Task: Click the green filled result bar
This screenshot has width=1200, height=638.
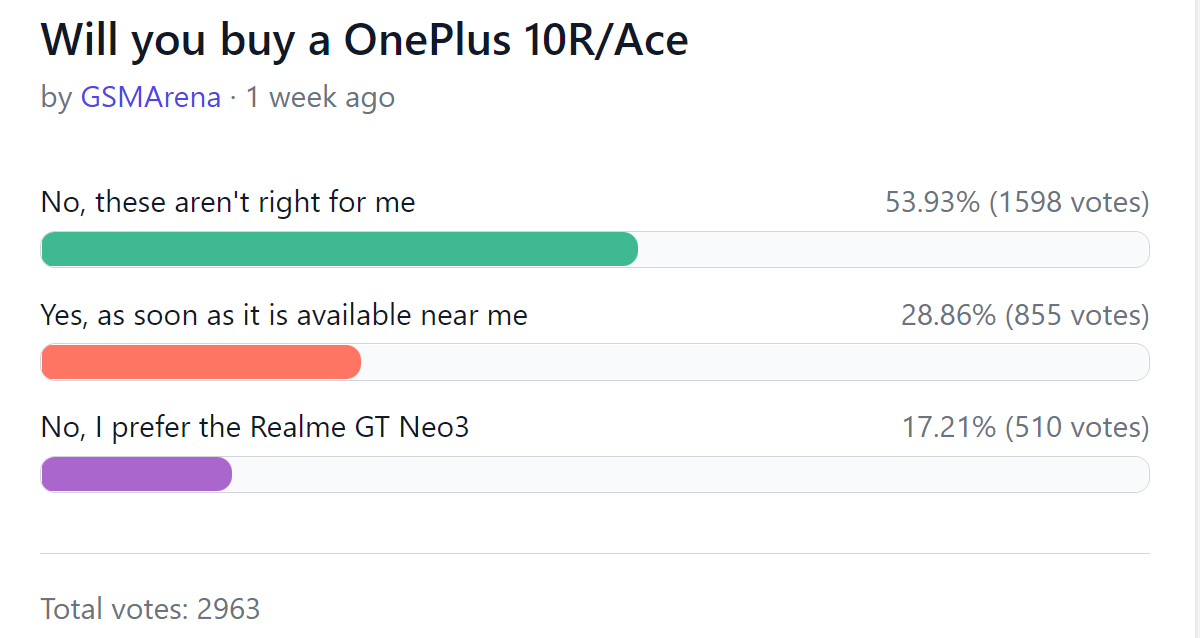Action: 339,249
